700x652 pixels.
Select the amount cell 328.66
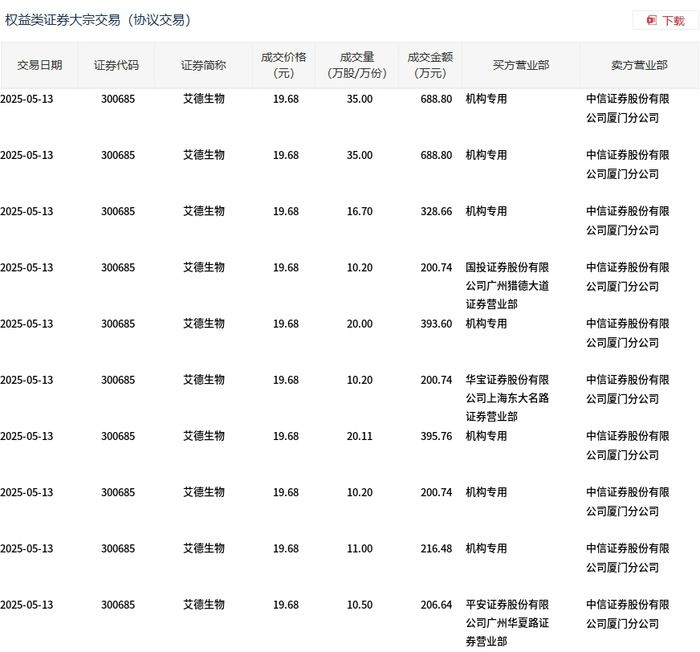[x=436, y=211]
